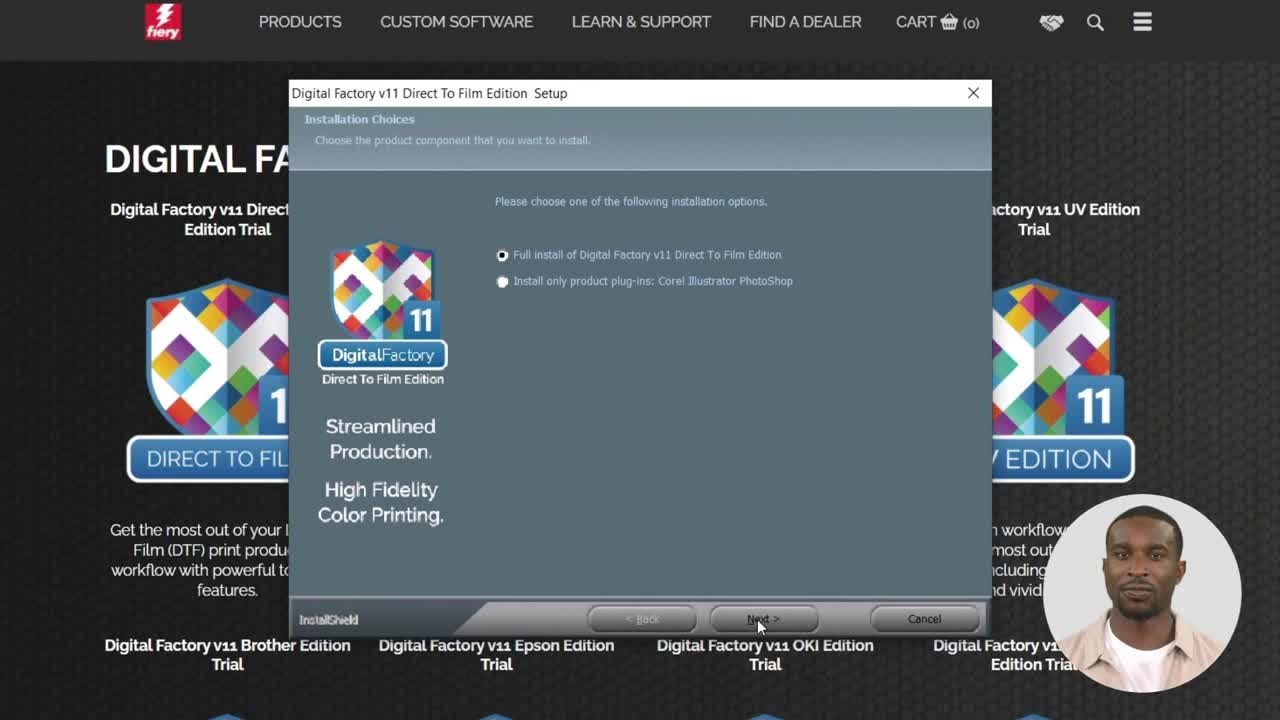Click the setup dialog title bar text

429,93
